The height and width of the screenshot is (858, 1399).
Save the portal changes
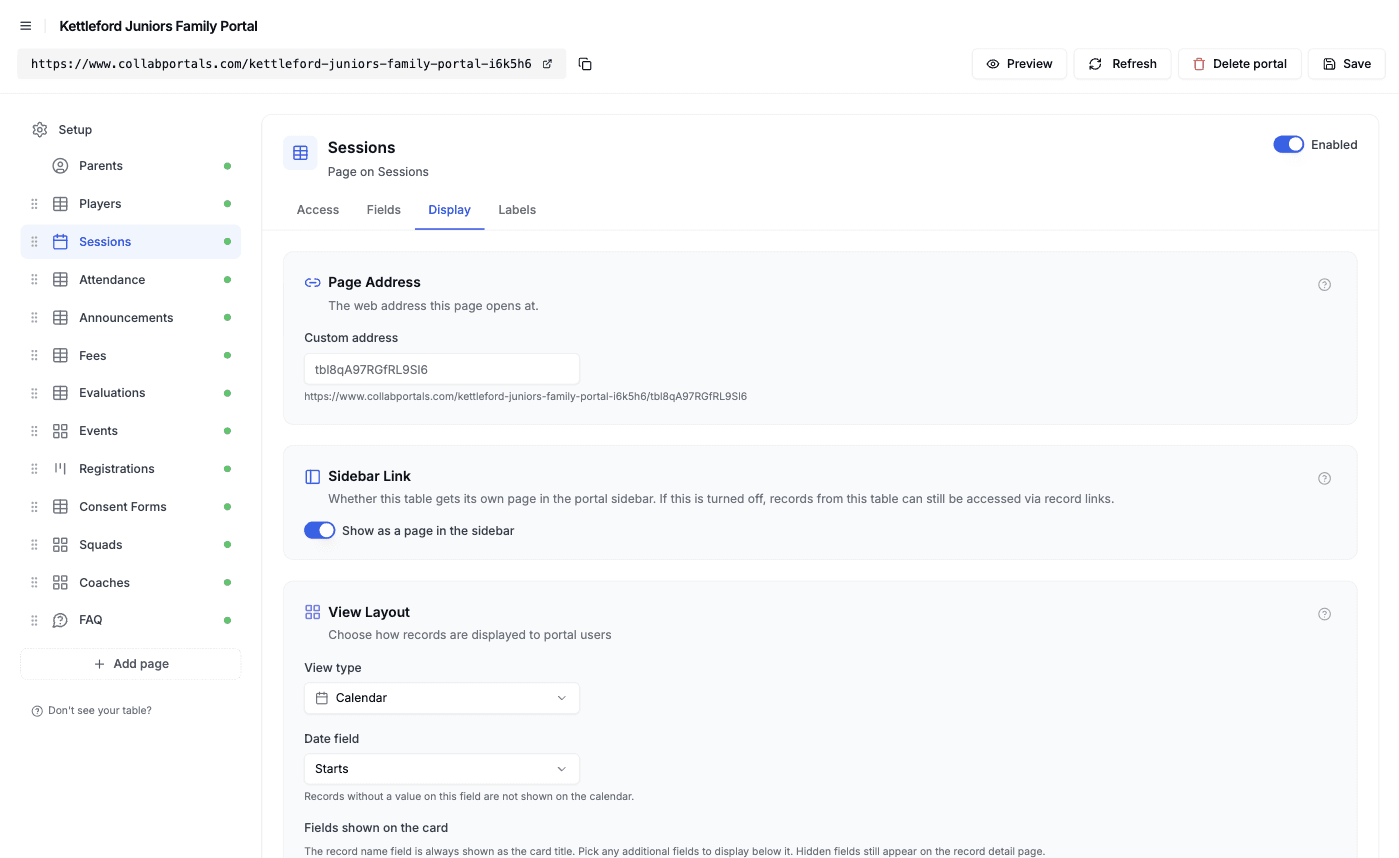pyautogui.click(x=1346, y=64)
